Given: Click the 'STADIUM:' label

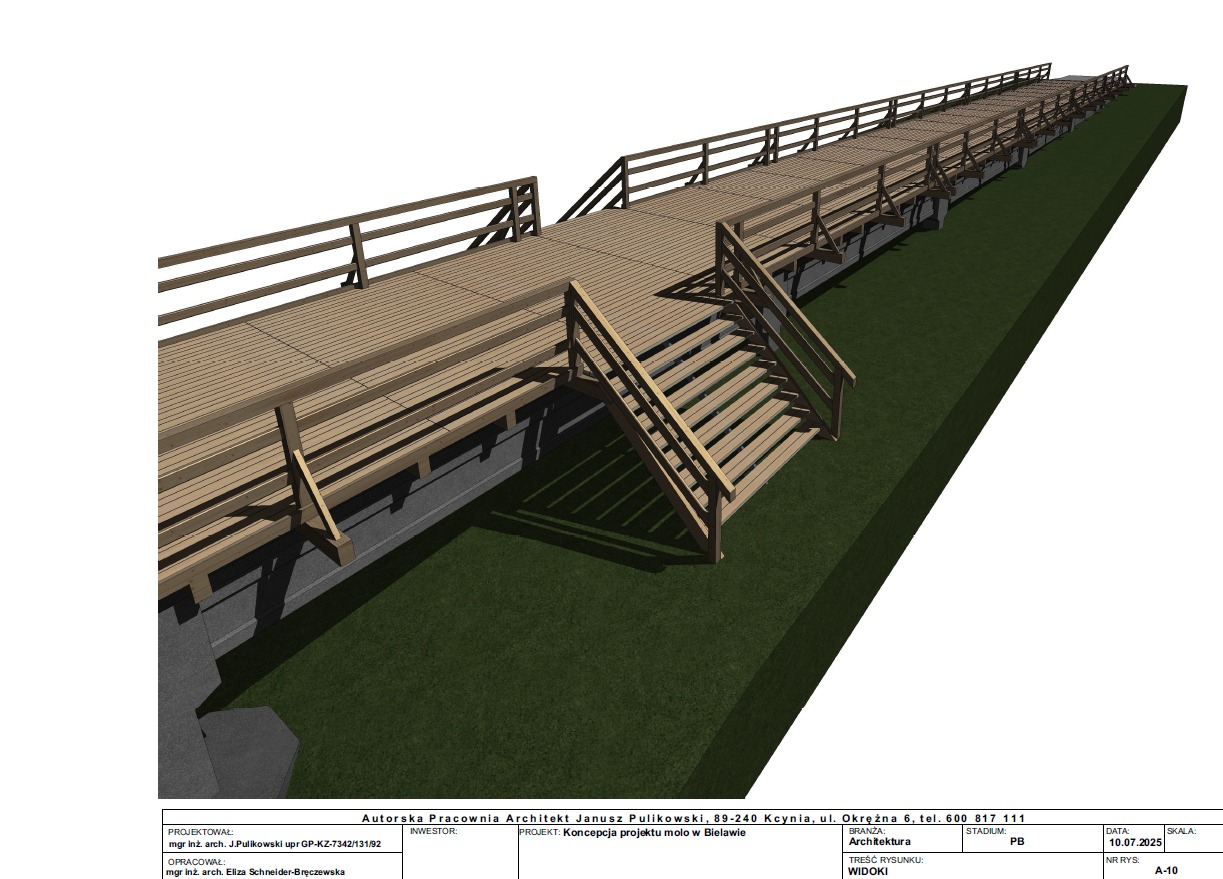Looking at the screenshot, I should [986, 831].
